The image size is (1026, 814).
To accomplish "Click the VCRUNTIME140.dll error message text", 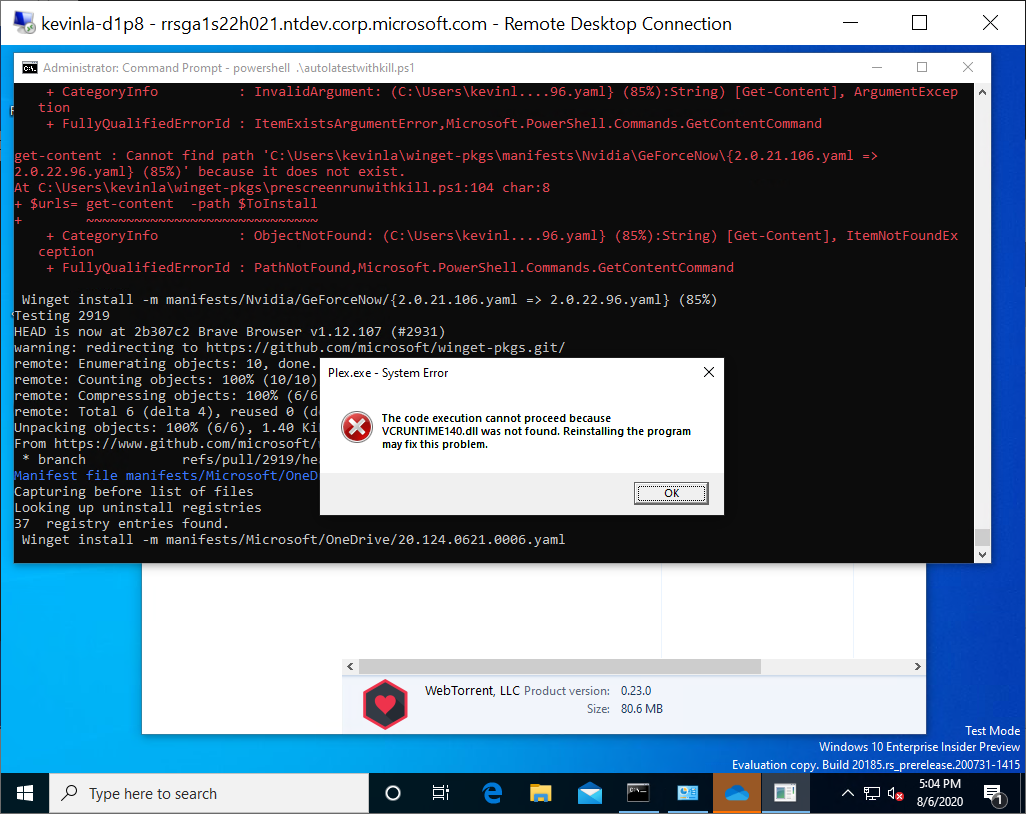I will tap(536, 431).
